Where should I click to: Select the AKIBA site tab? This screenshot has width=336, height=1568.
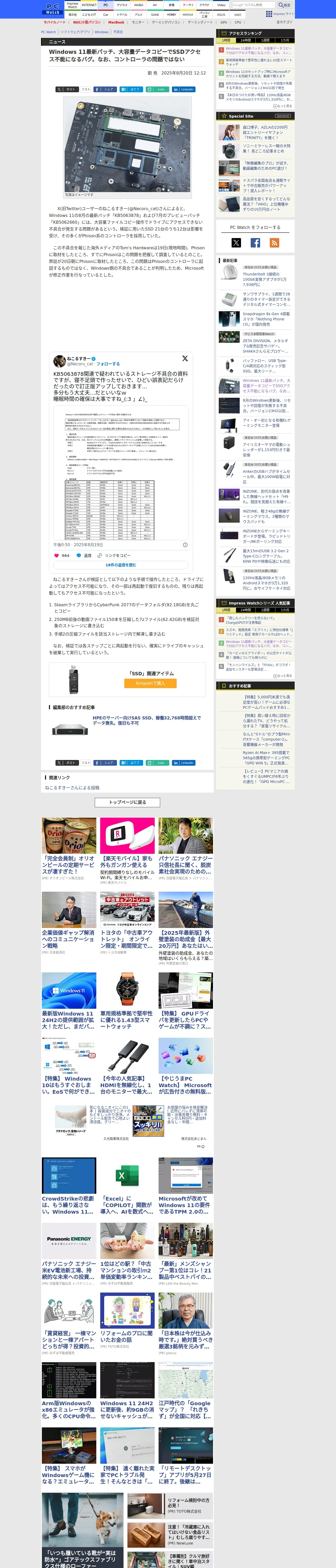[x=138, y=5]
